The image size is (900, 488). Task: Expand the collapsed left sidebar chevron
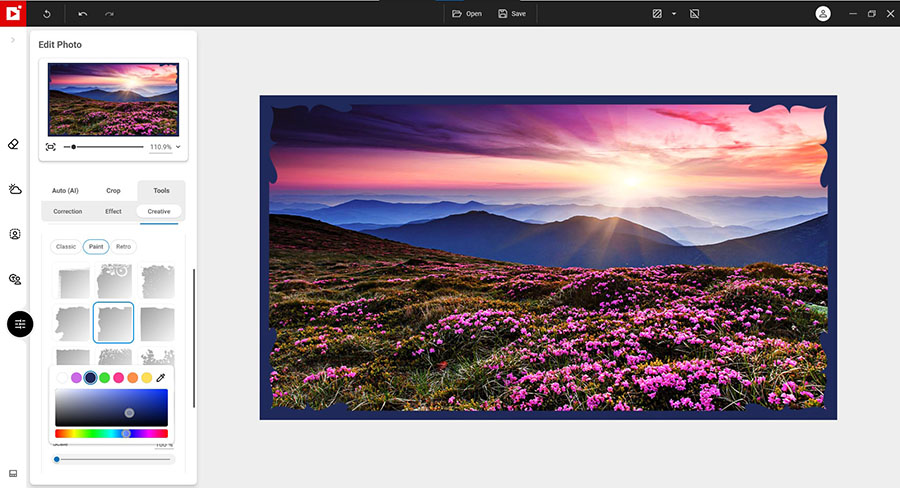12,40
